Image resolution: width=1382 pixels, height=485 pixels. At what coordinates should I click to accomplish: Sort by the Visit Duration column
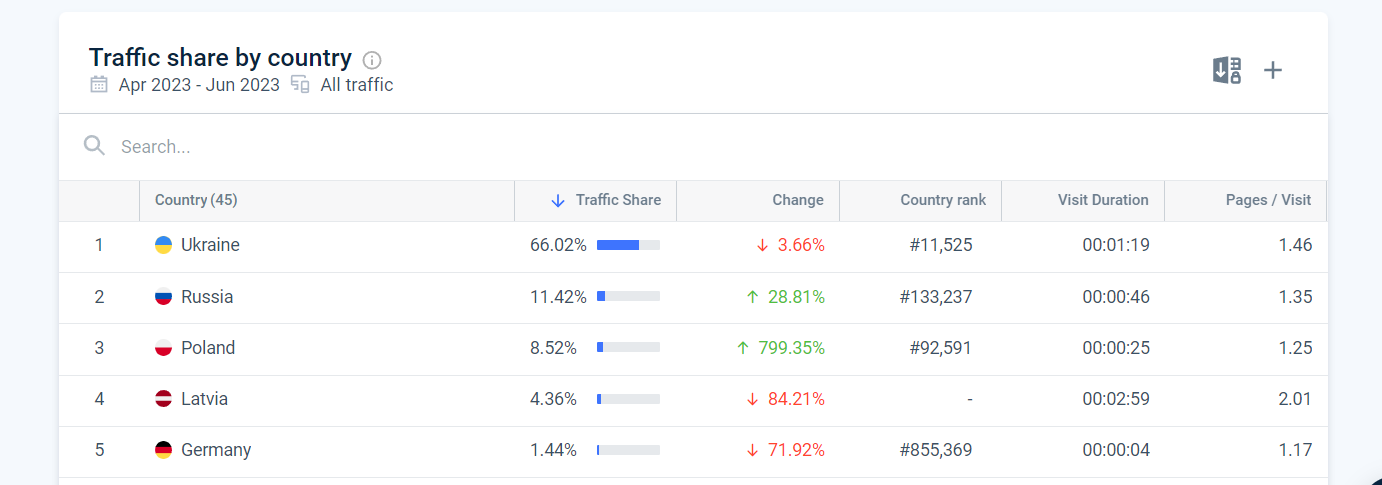(x=1103, y=200)
